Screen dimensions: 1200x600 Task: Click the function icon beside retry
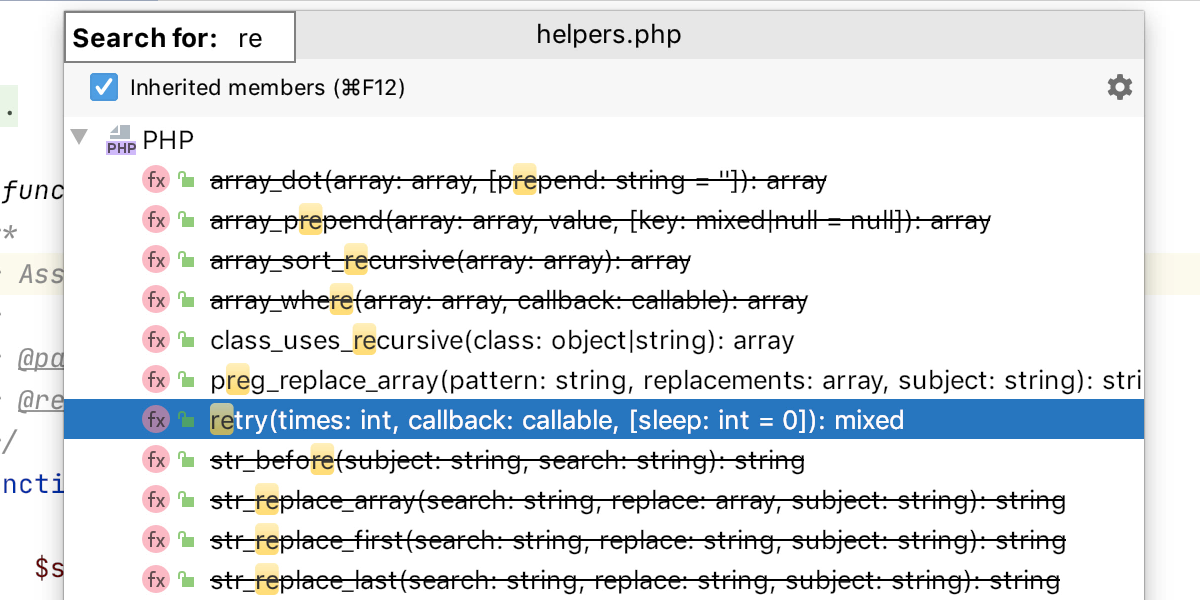156,420
